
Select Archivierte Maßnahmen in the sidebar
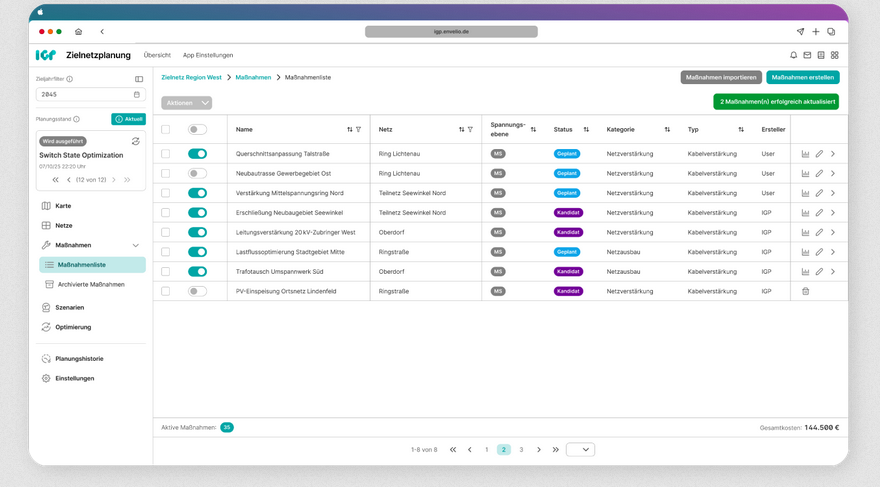pos(91,284)
